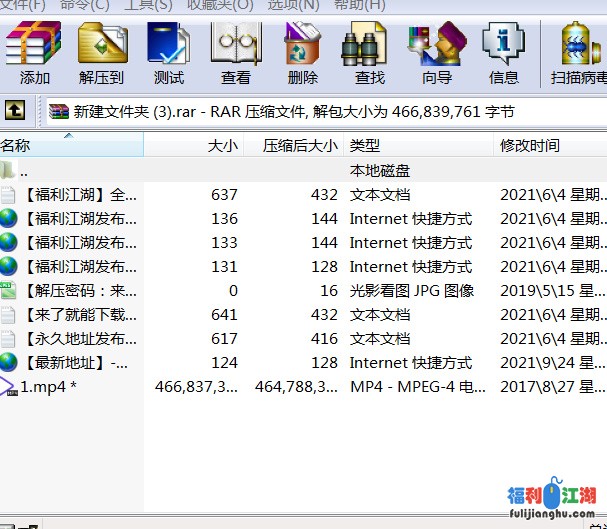Image resolution: width=607 pixels, height=529 pixels.
Task: Go up one folder level button
Action: pyautogui.click(x=16, y=111)
